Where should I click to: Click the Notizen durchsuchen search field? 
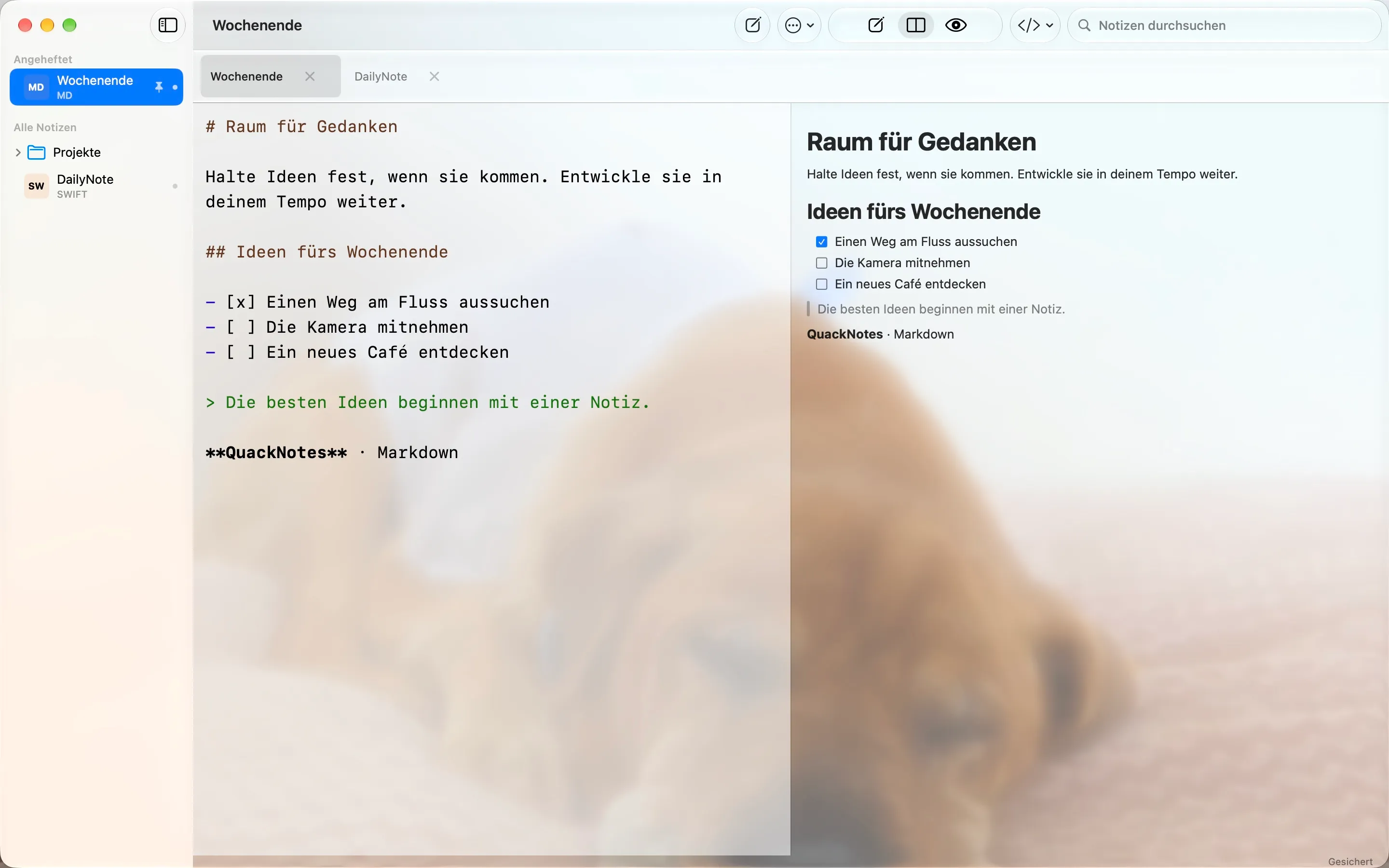1224,25
